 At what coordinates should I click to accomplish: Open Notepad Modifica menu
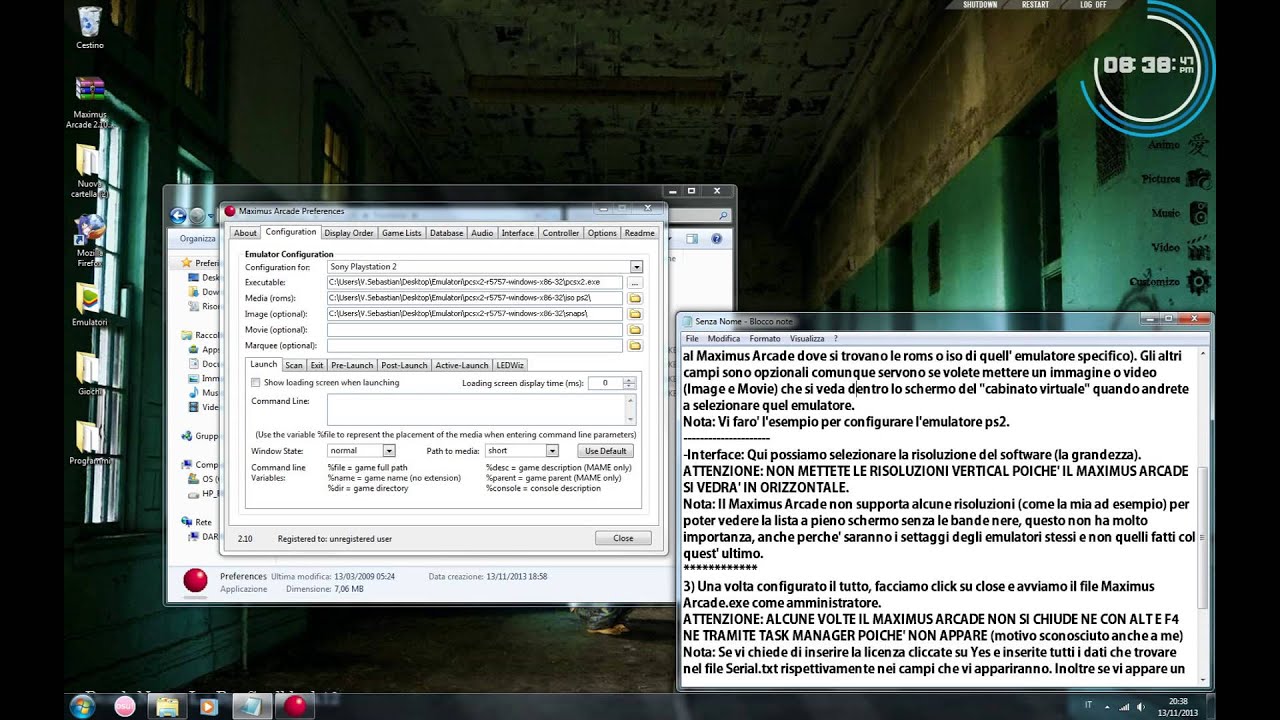pos(724,339)
